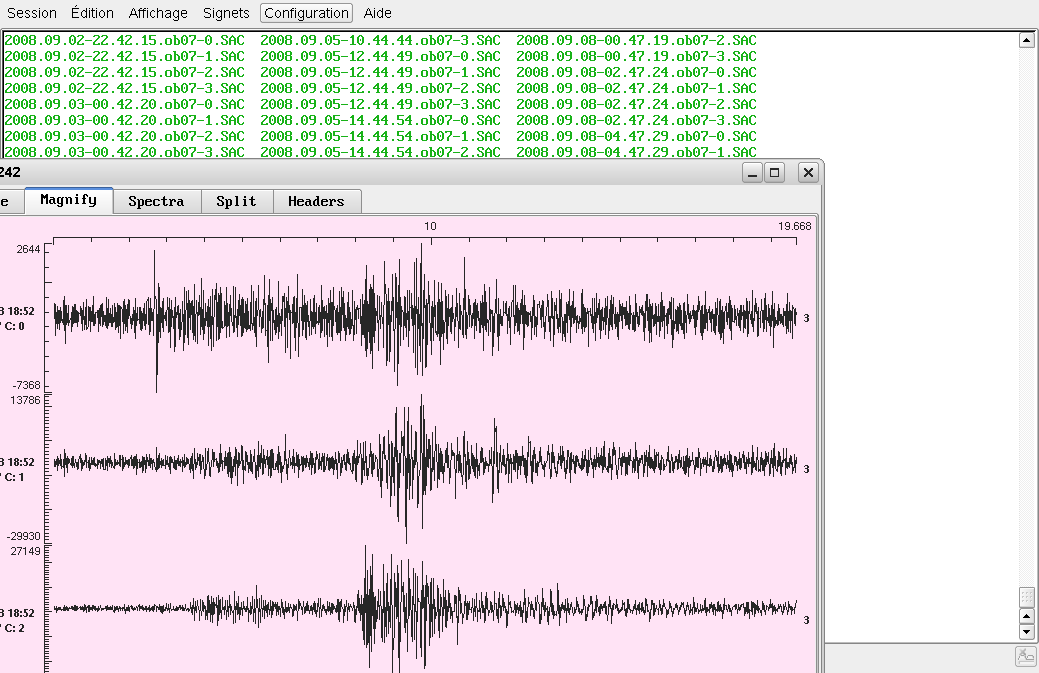This screenshot has width=1039, height=673.
Task: Expand the Configuration menu
Action: (306, 13)
